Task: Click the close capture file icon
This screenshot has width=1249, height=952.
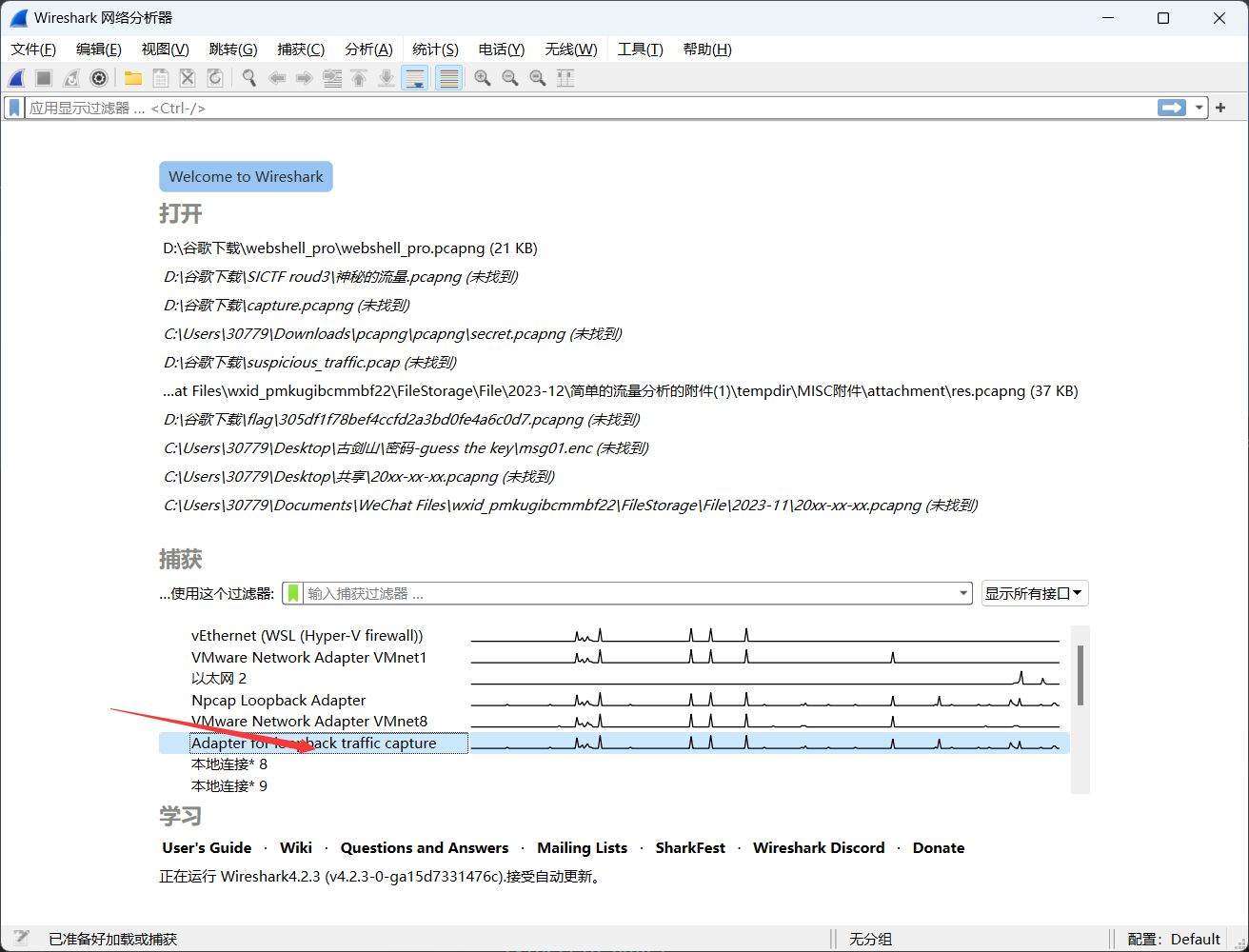Action: tap(188, 78)
